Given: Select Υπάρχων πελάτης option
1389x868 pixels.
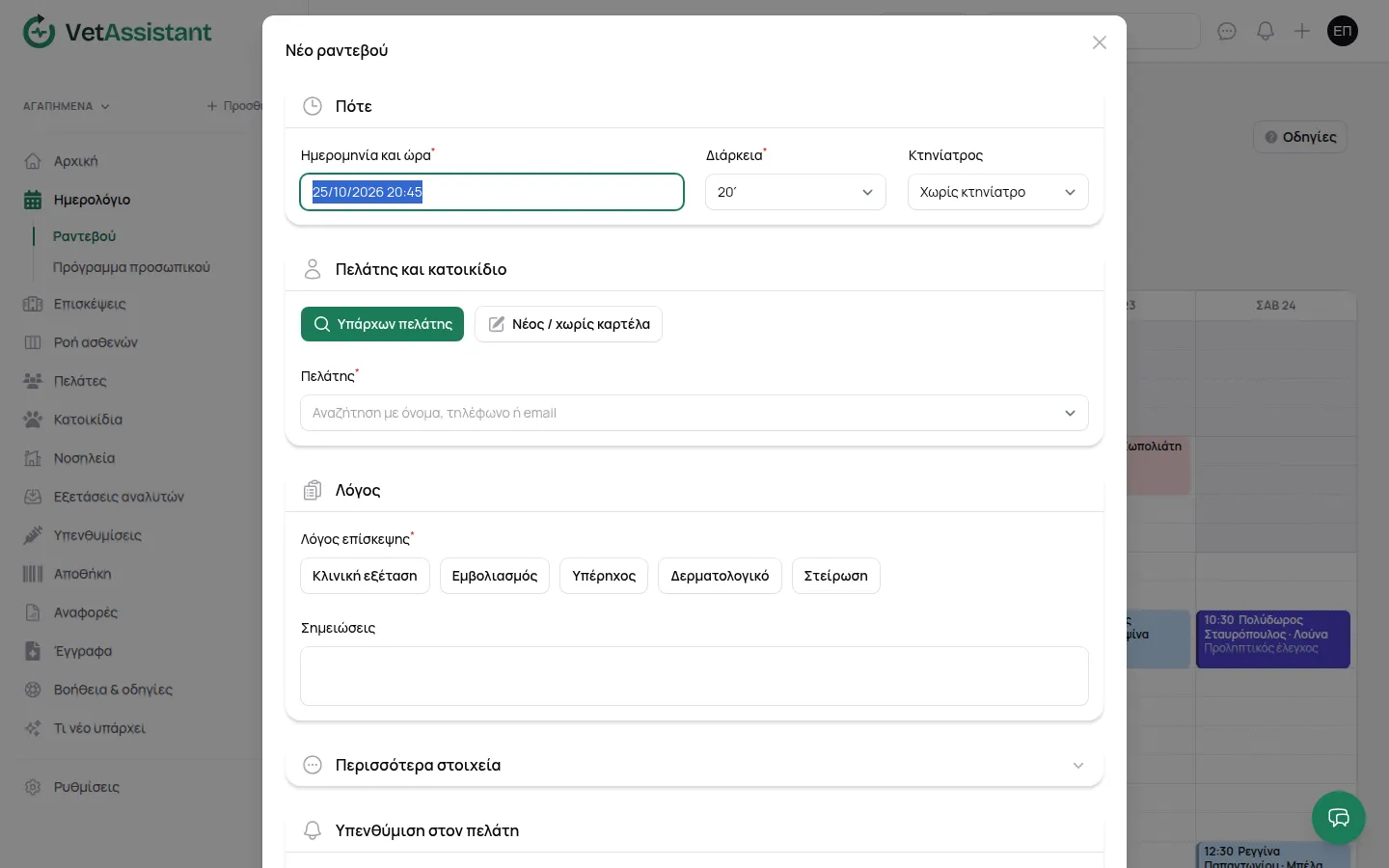Looking at the screenshot, I should click(382, 324).
